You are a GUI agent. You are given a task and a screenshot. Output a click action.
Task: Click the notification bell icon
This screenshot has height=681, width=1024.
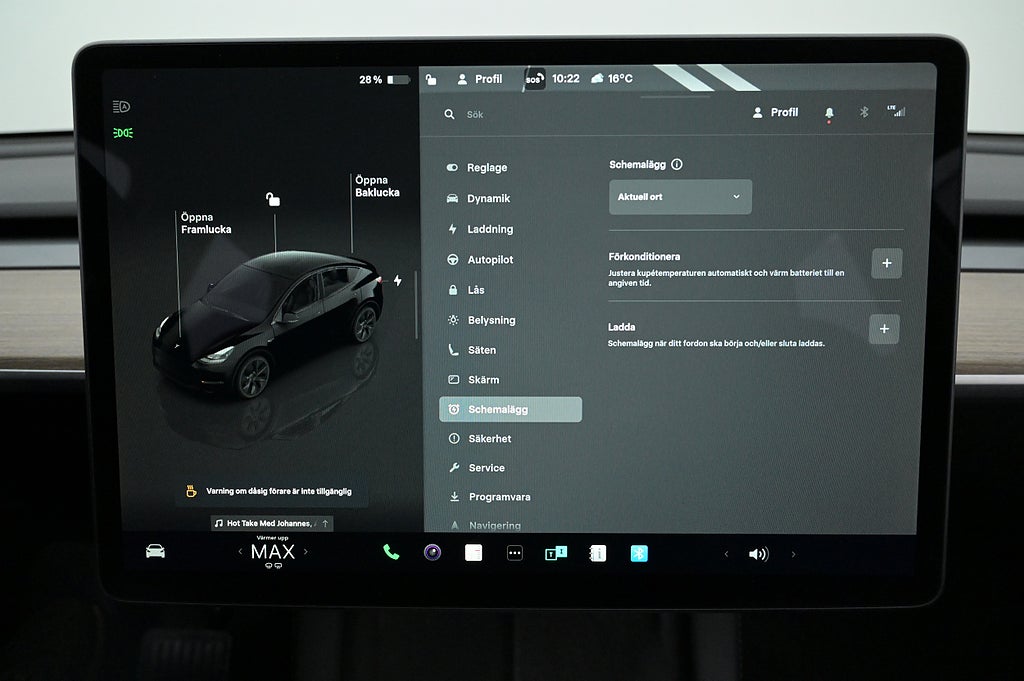pyautogui.click(x=829, y=113)
